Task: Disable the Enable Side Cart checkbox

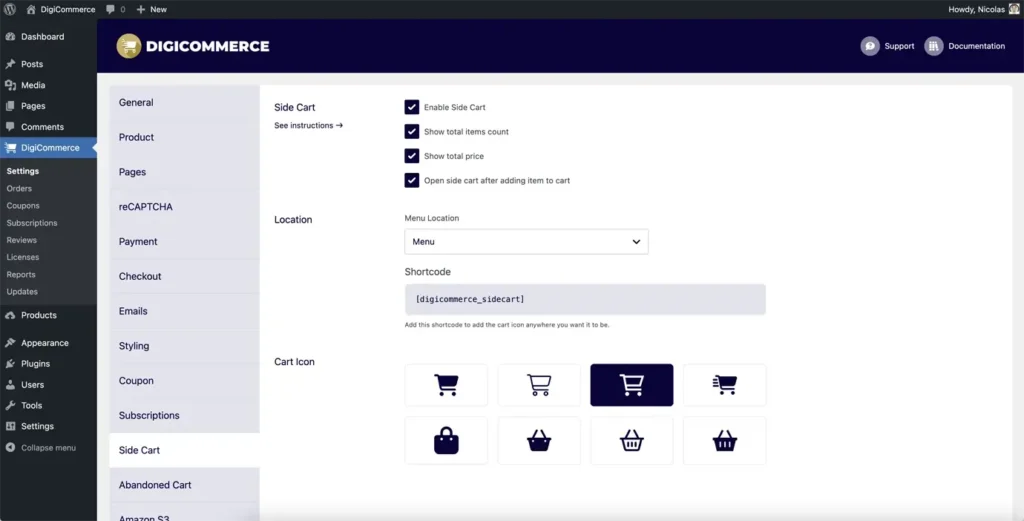Action: [x=412, y=107]
